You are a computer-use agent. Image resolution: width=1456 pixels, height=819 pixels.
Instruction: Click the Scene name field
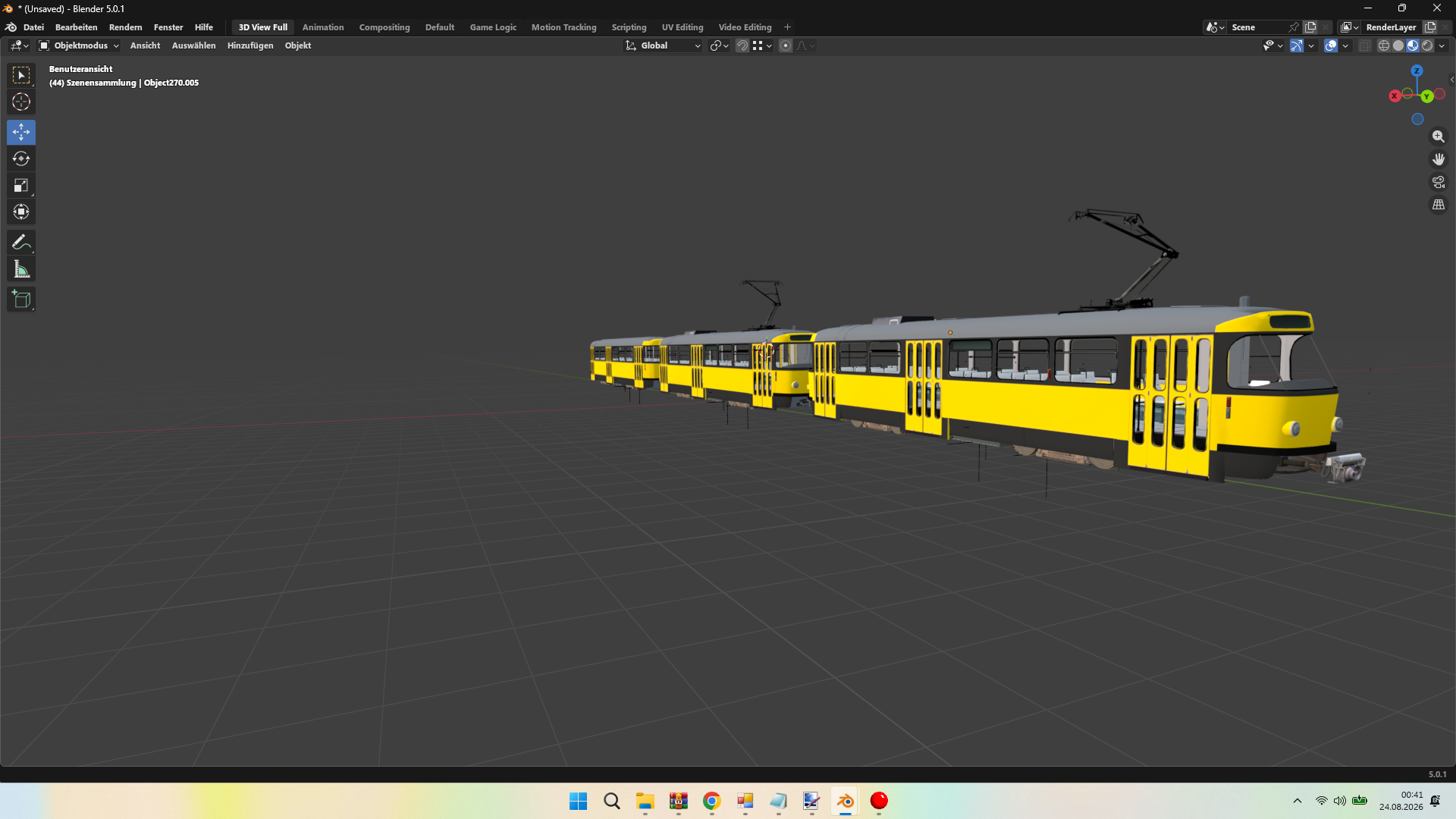[x=1259, y=27]
